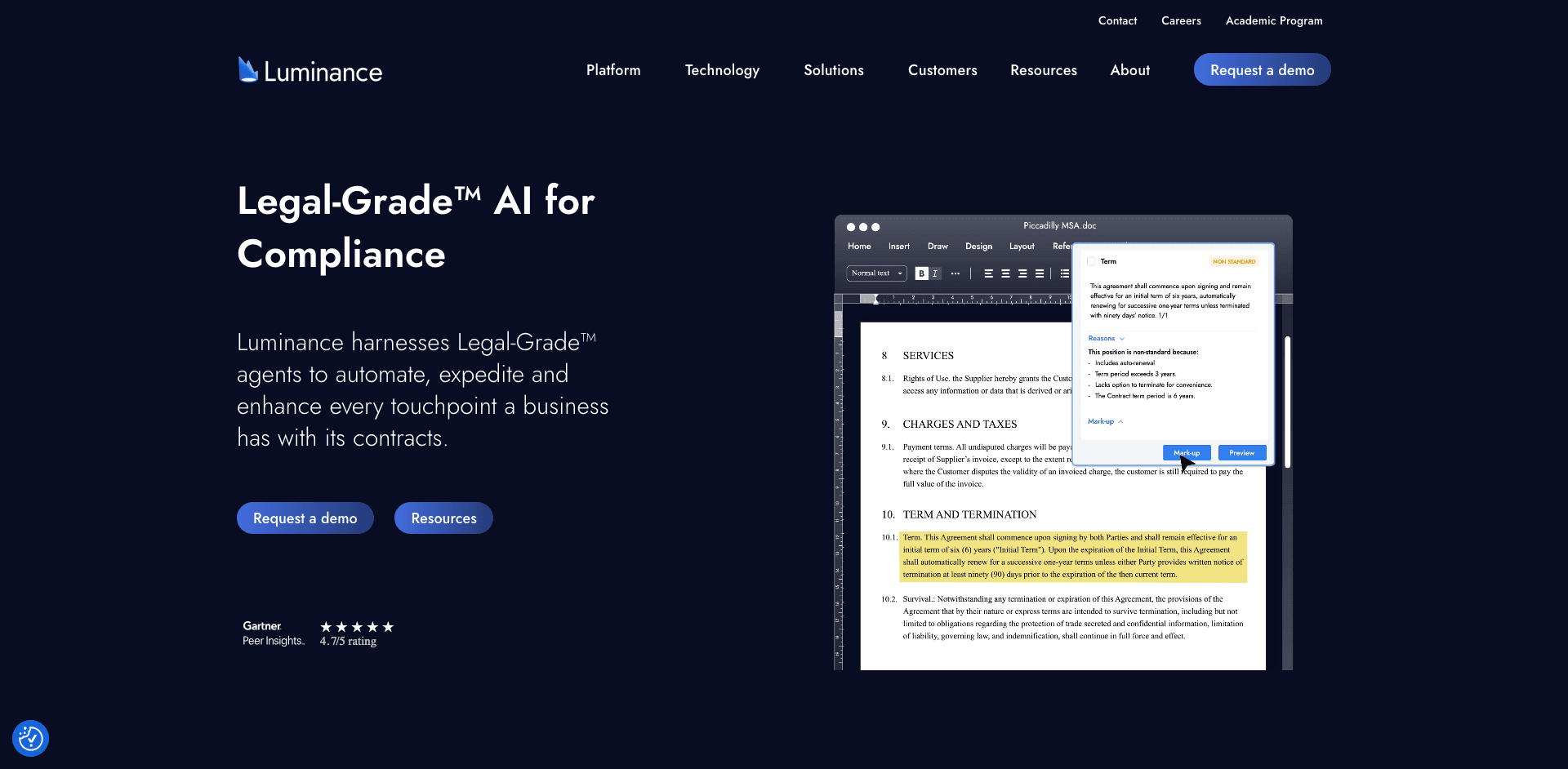
Task: Switch to the Design ribbon tab
Action: pos(978,246)
